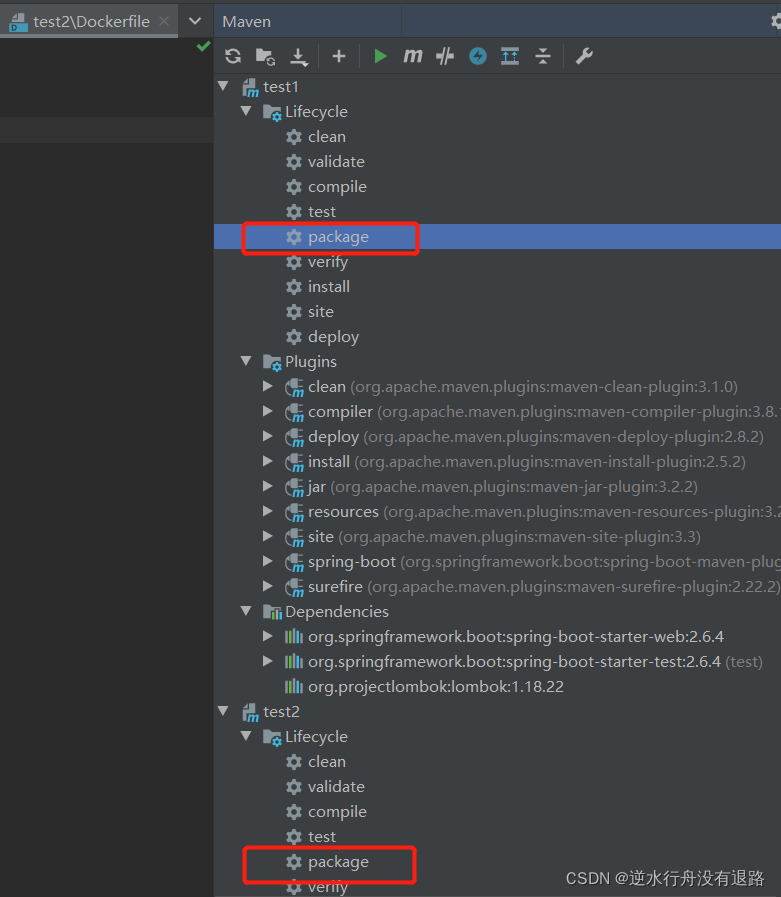Viewport: 781px width, 897px height.
Task: Select org.projectlombok:lombok:1.18.22 dependency
Action: point(435,686)
